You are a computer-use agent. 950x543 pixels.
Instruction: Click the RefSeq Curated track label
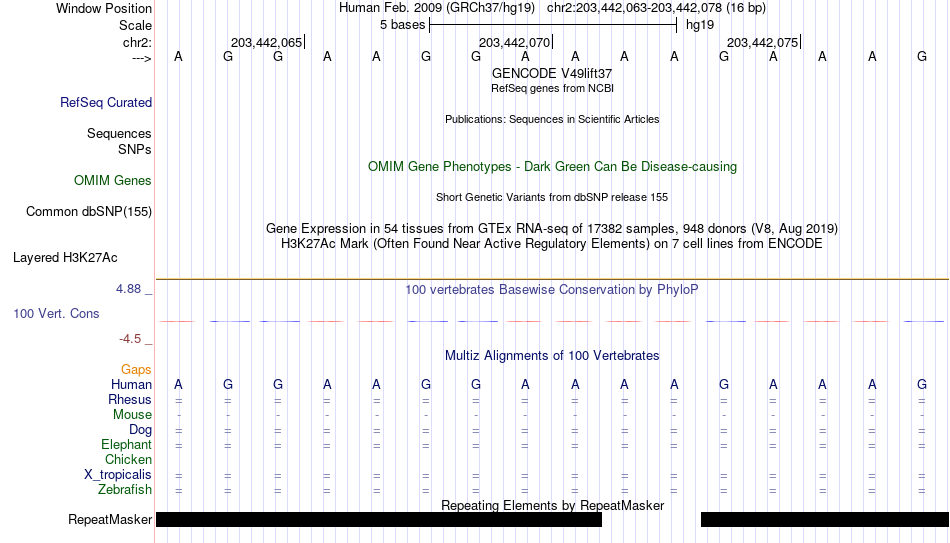[x=106, y=102]
